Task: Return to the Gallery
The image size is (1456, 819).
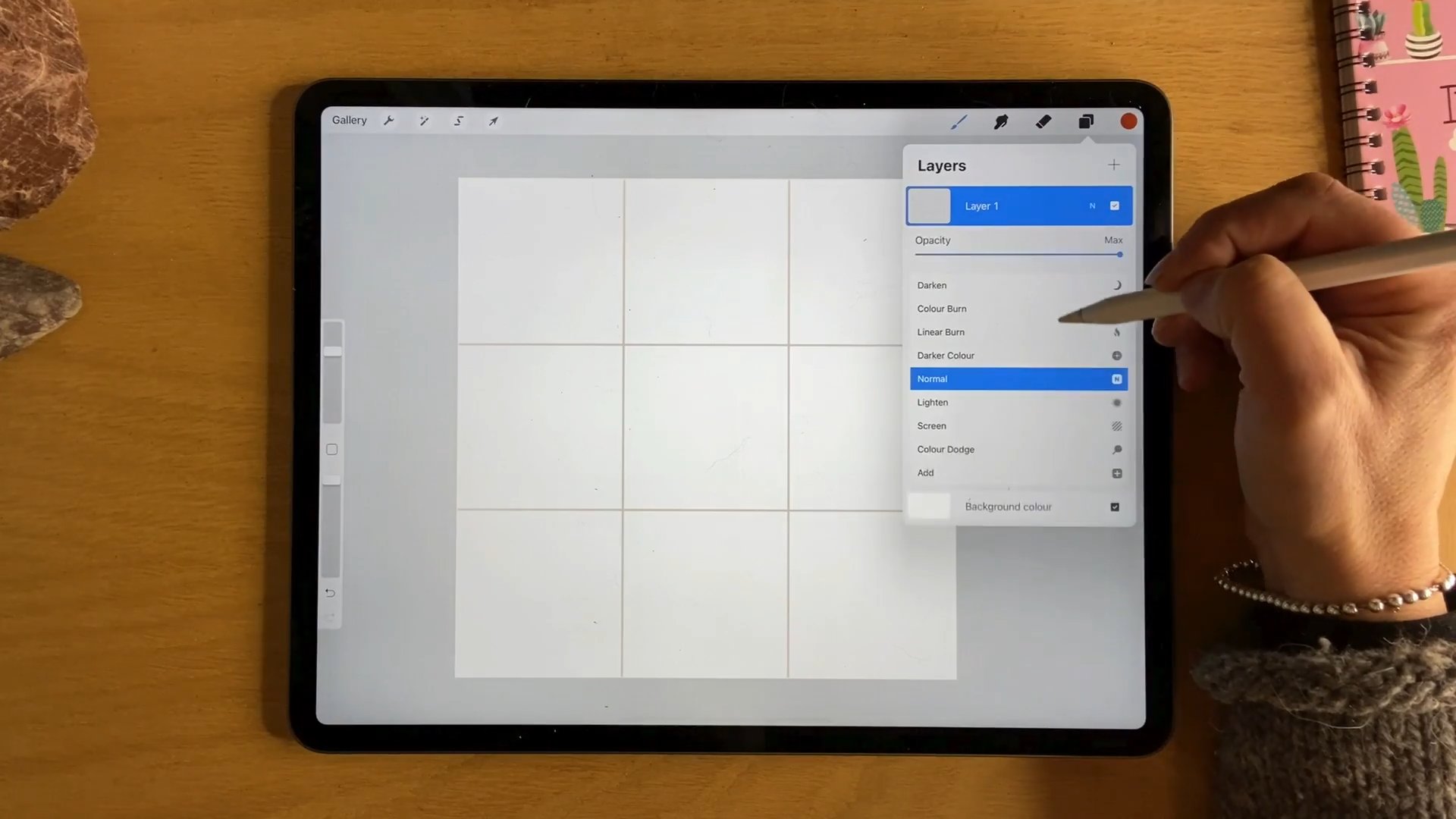Action: tap(349, 120)
